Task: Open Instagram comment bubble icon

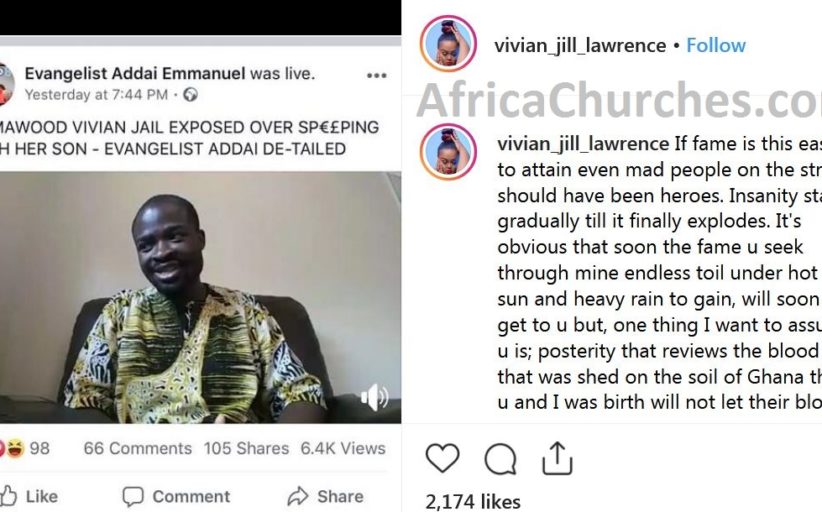Action: (500, 459)
